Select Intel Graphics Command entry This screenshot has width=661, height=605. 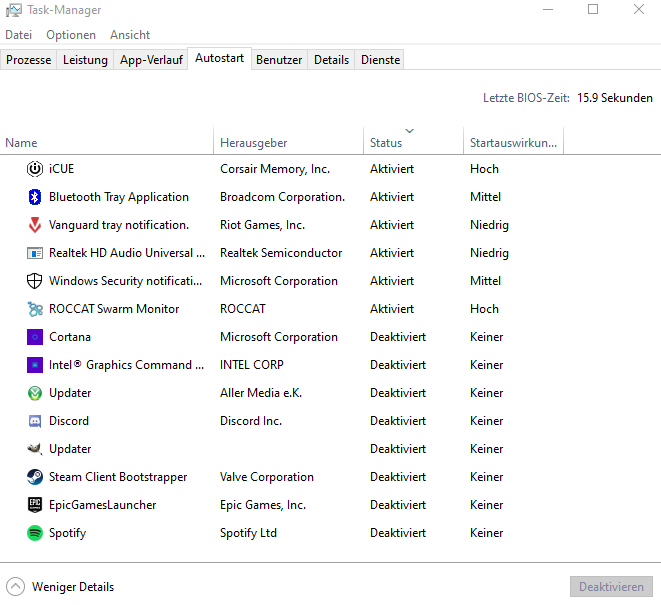126,365
